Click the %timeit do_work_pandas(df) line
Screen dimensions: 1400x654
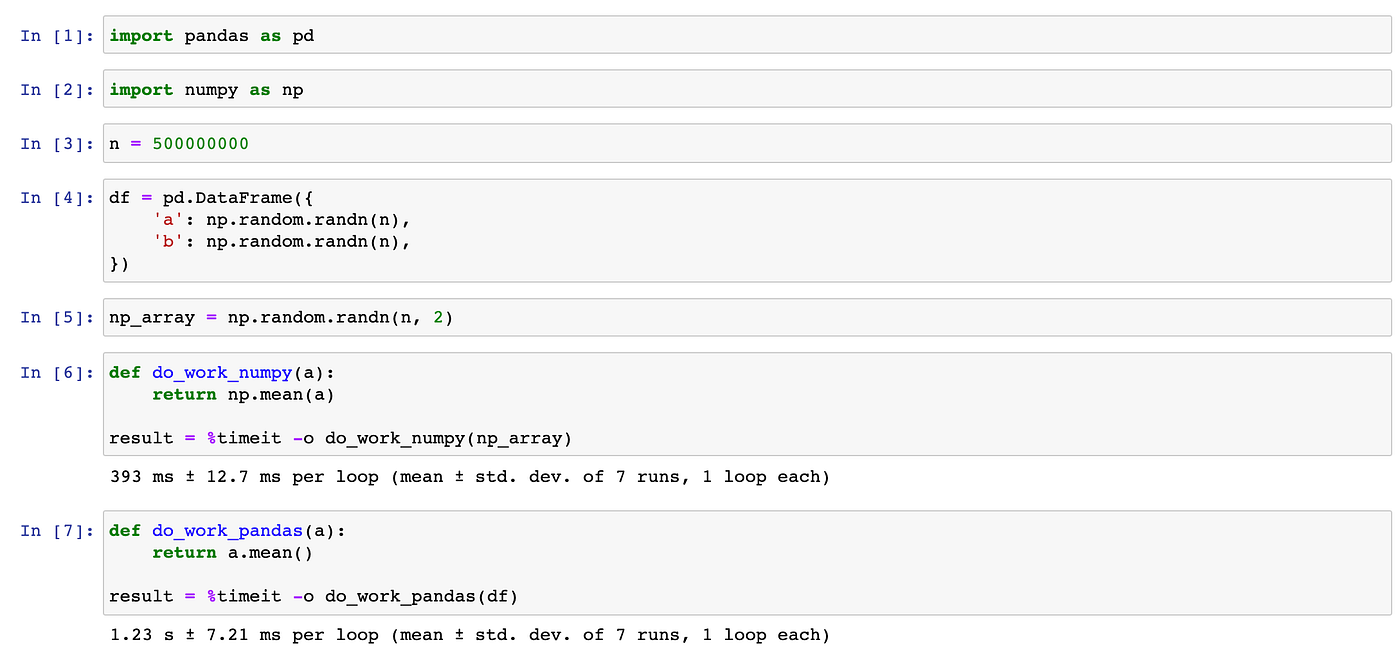coord(314,597)
